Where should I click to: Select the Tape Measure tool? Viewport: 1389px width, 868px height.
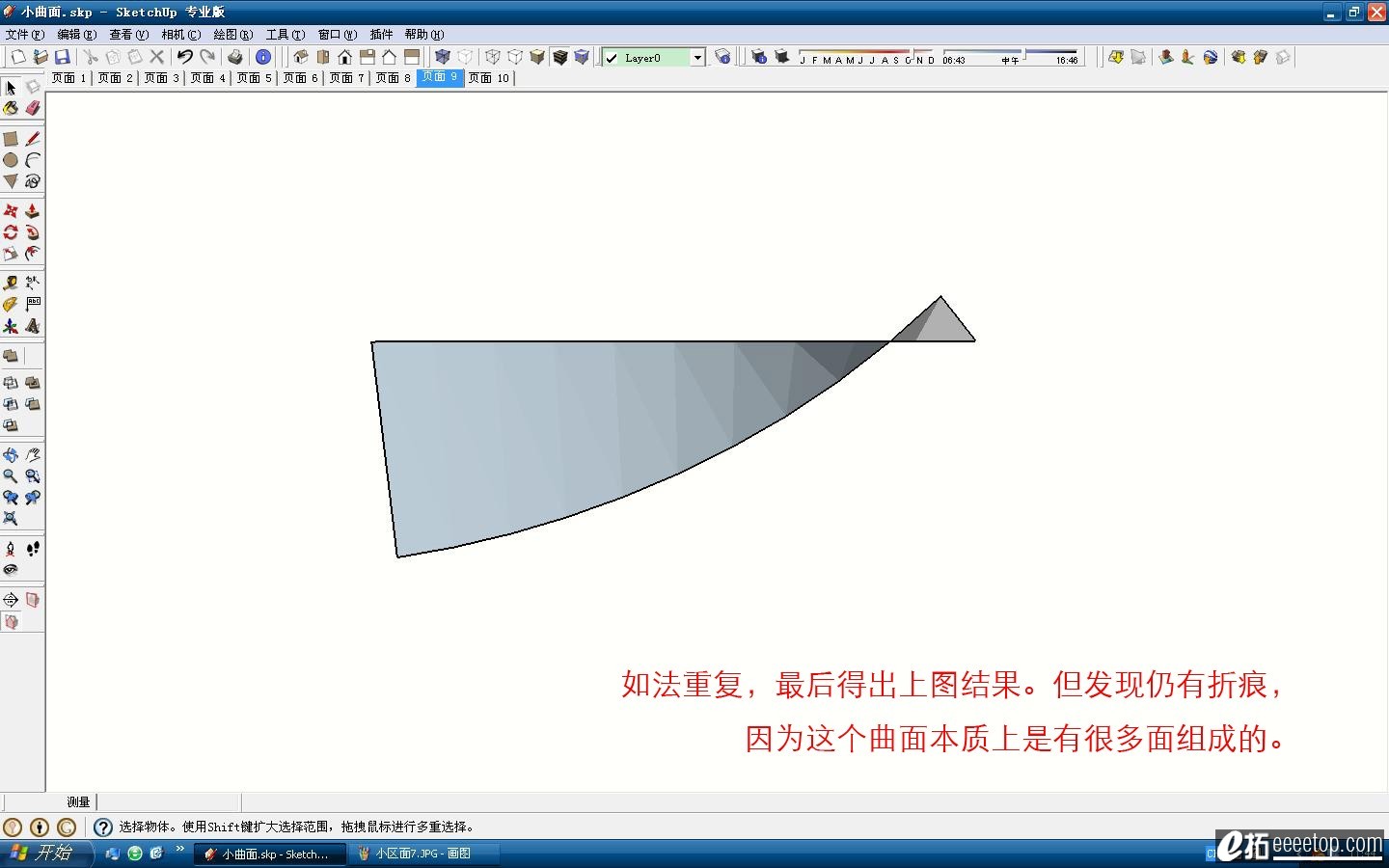(x=11, y=283)
